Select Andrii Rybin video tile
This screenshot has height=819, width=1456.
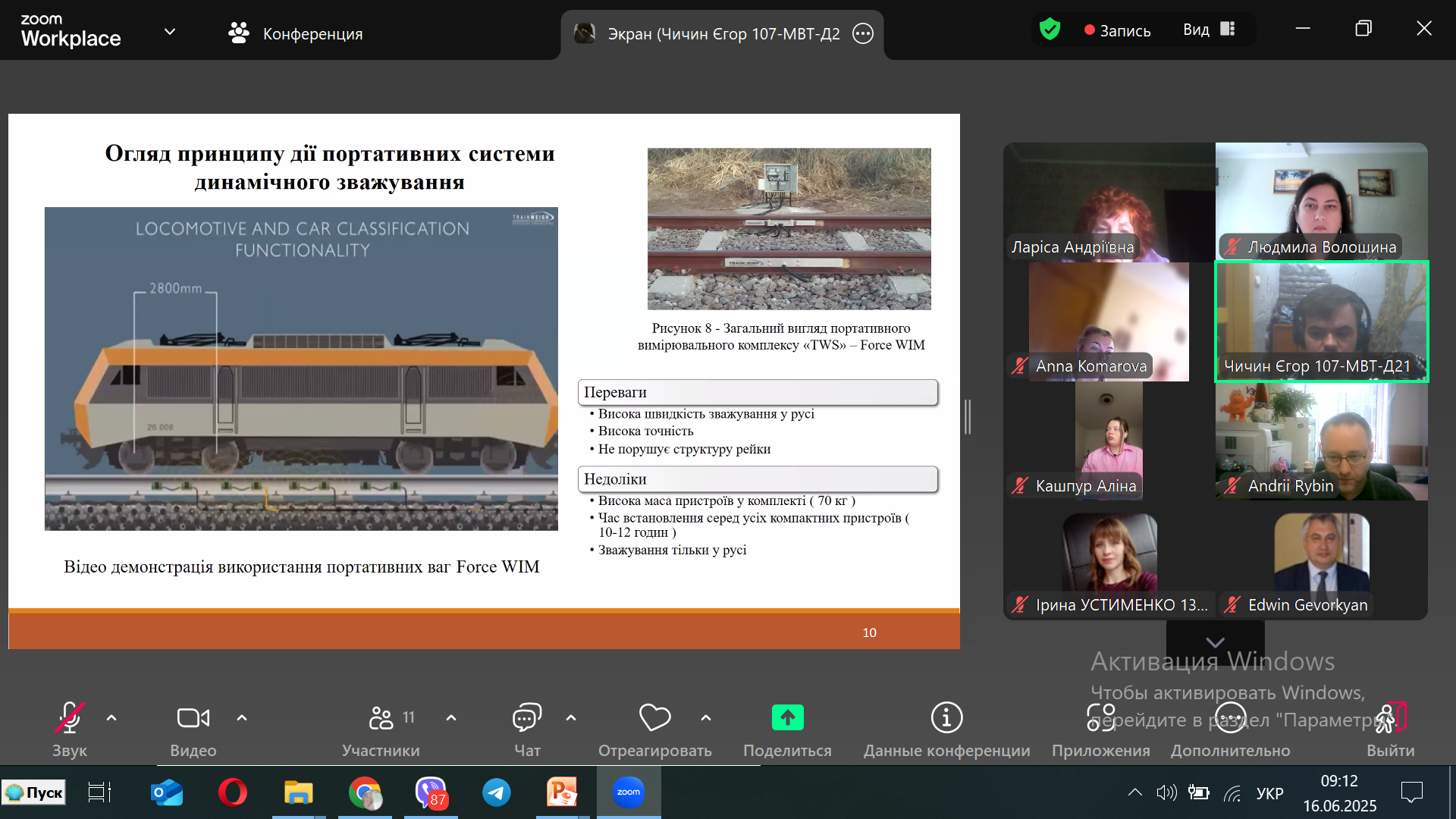pos(1322,441)
